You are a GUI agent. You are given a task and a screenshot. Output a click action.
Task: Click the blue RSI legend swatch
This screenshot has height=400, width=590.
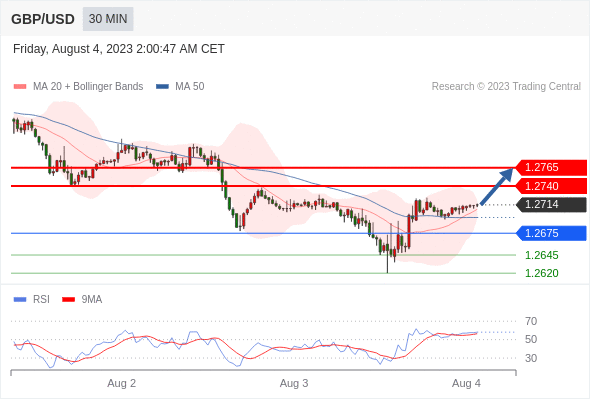(20, 300)
